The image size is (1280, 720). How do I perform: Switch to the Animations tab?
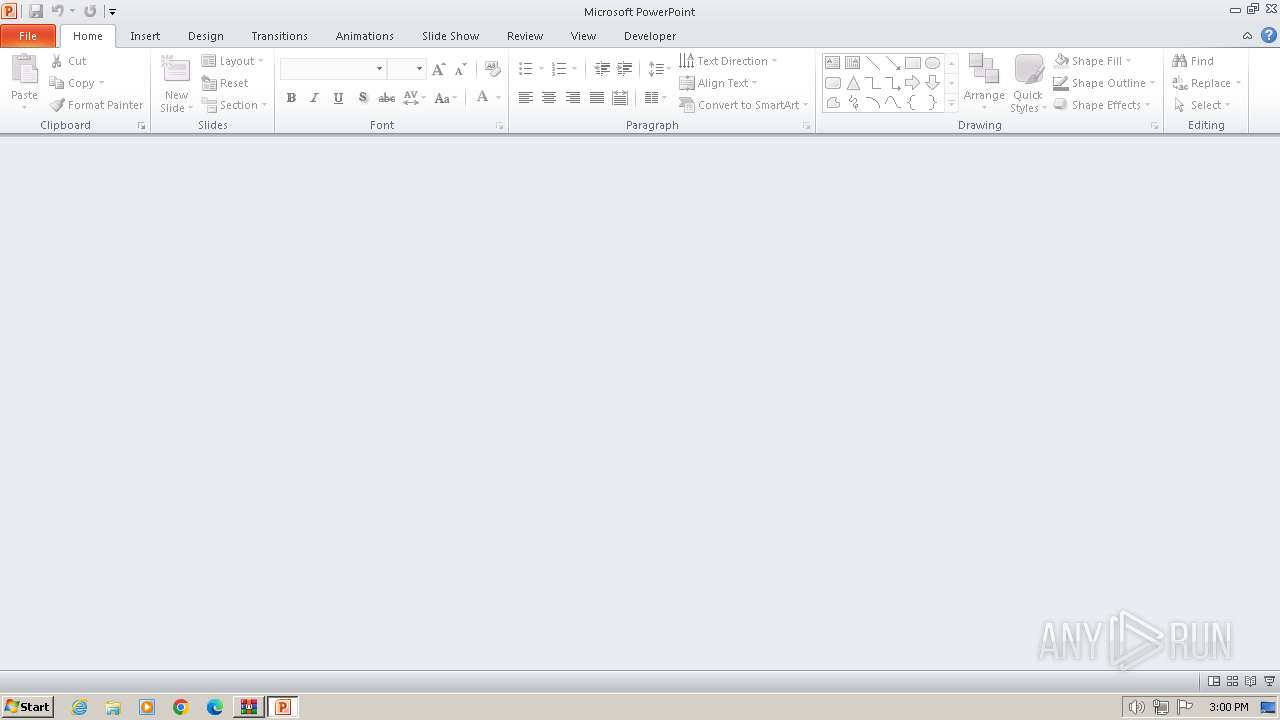coord(365,36)
